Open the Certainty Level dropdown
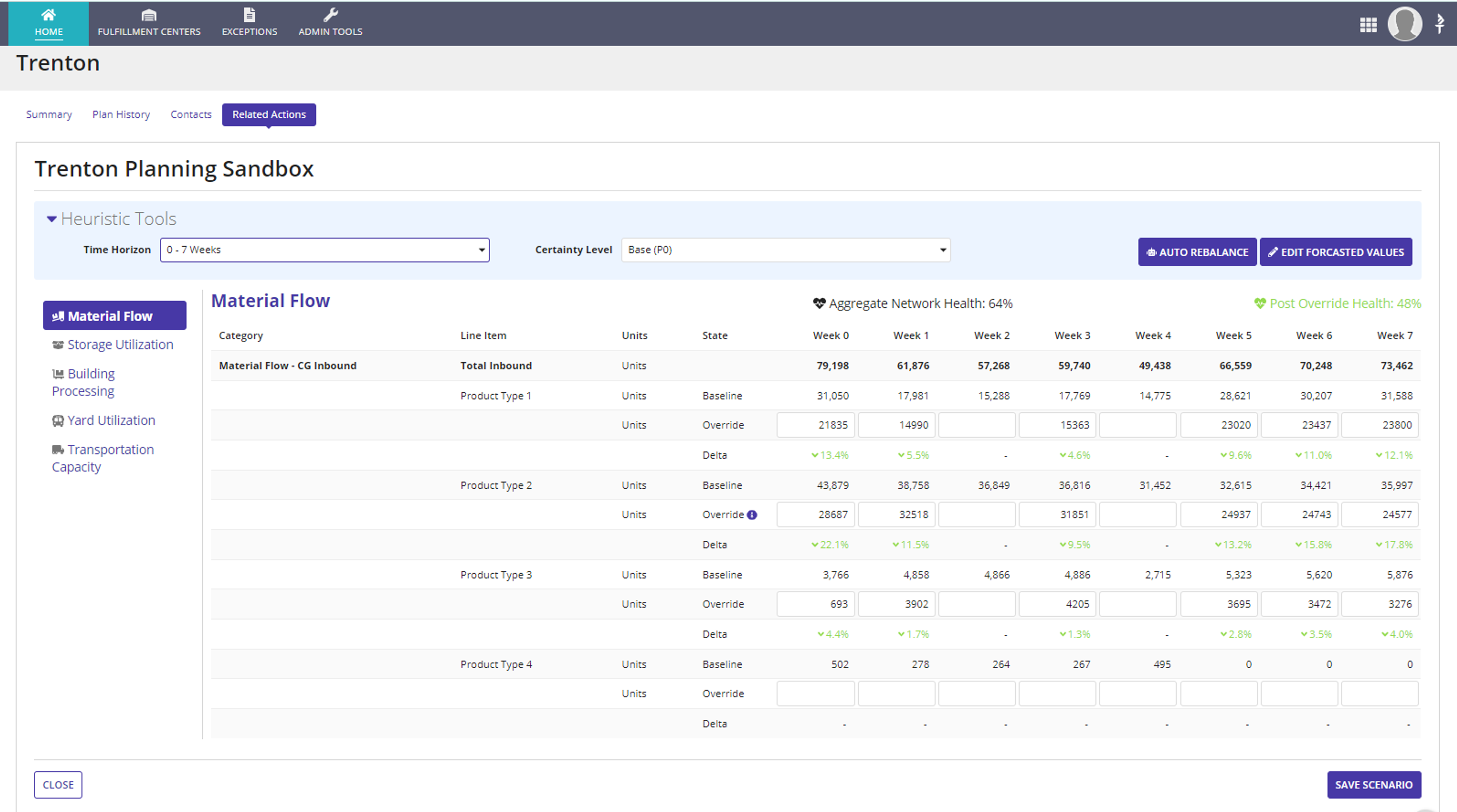 (x=786, y=250)
